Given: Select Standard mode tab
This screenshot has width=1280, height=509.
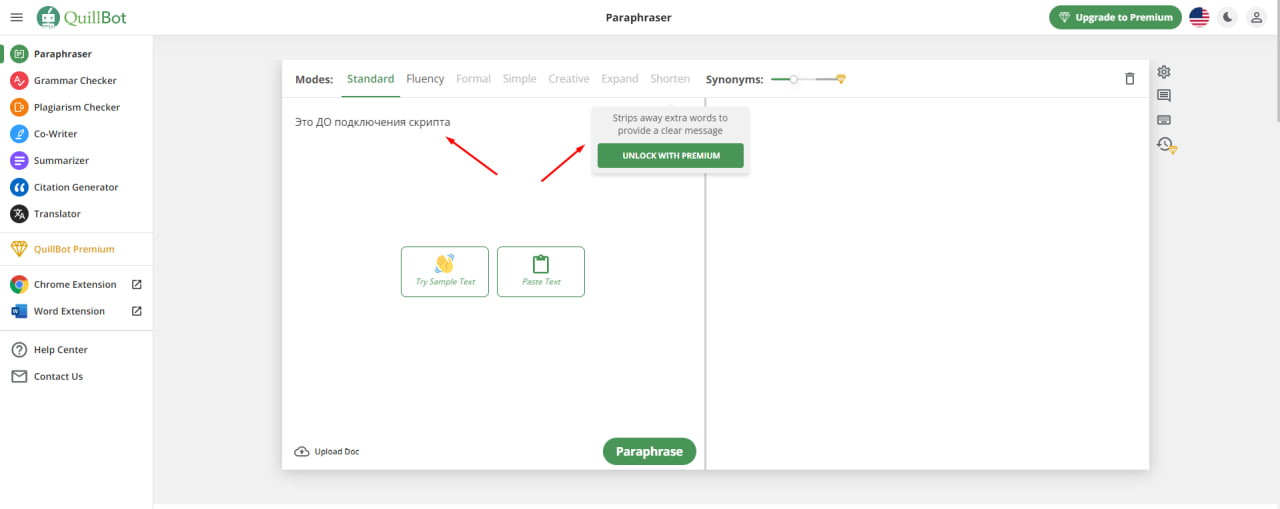Looking at the screenshot, I should tap(370, 79).
